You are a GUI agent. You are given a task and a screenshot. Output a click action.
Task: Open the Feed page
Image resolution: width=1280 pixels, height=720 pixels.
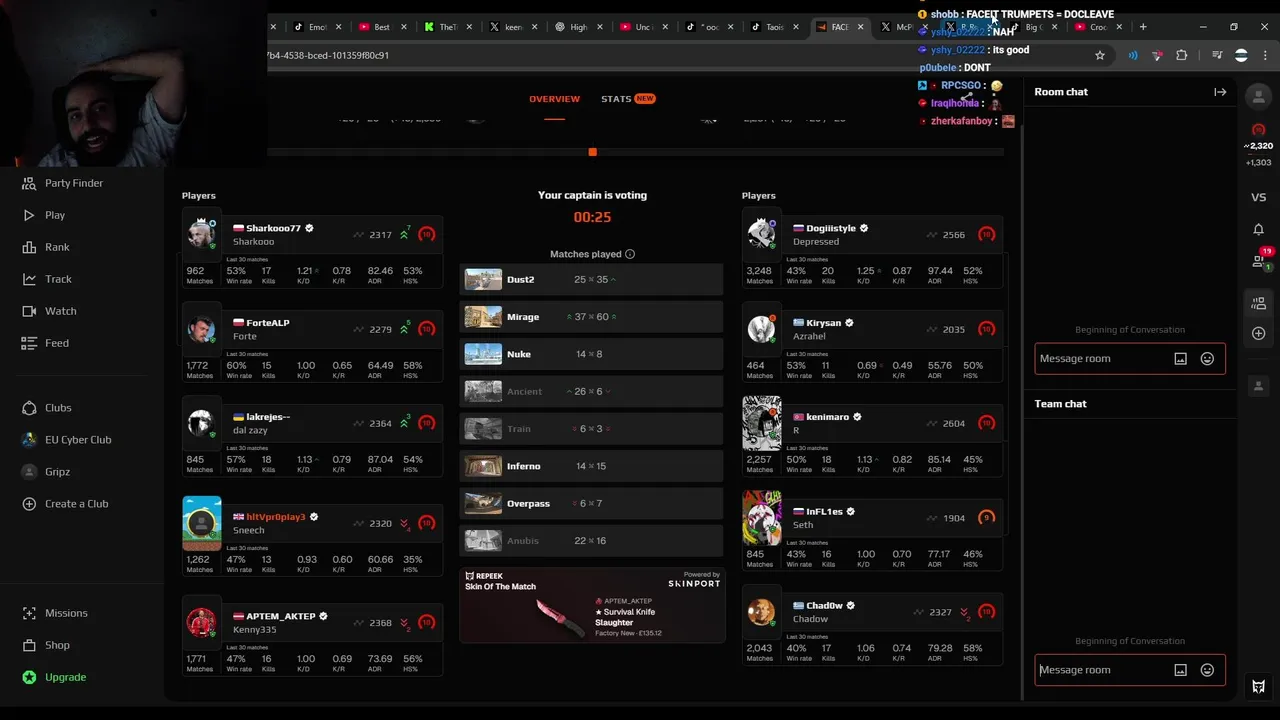click(57, 343)
